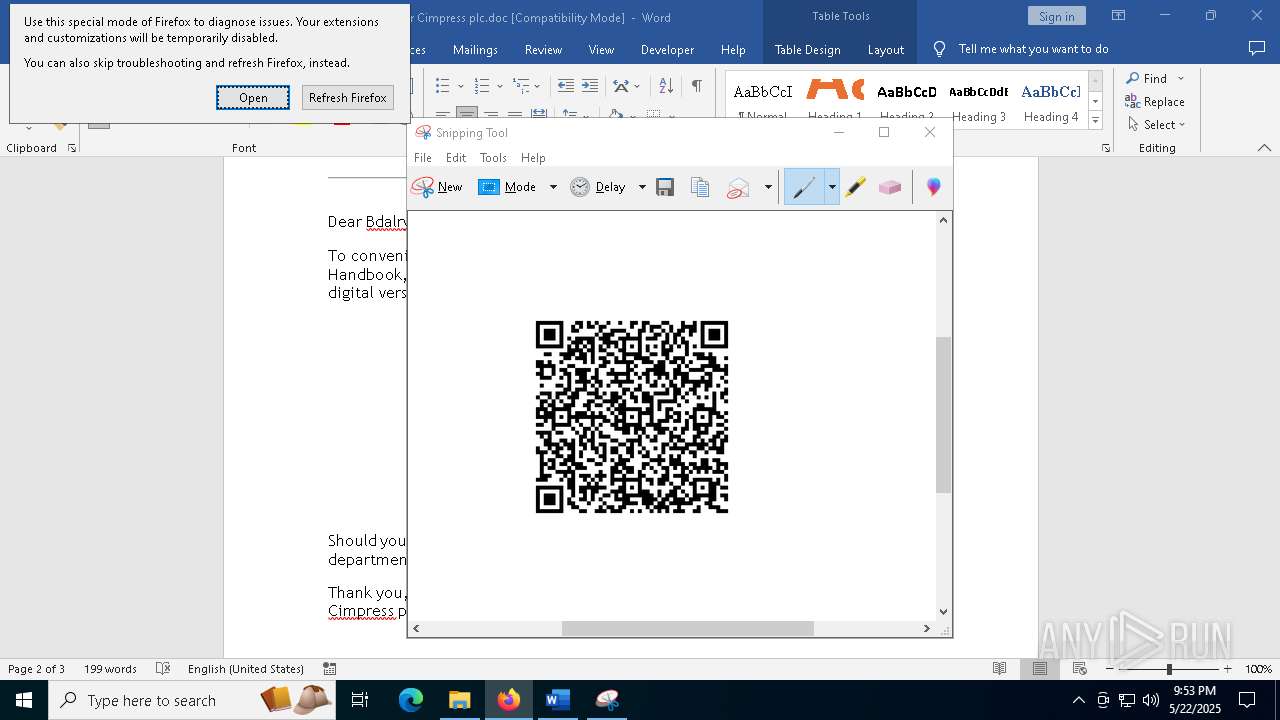Open the Clipboard dialog launcher
This screenshot has width=1280, height=720.
pos(72,148)
